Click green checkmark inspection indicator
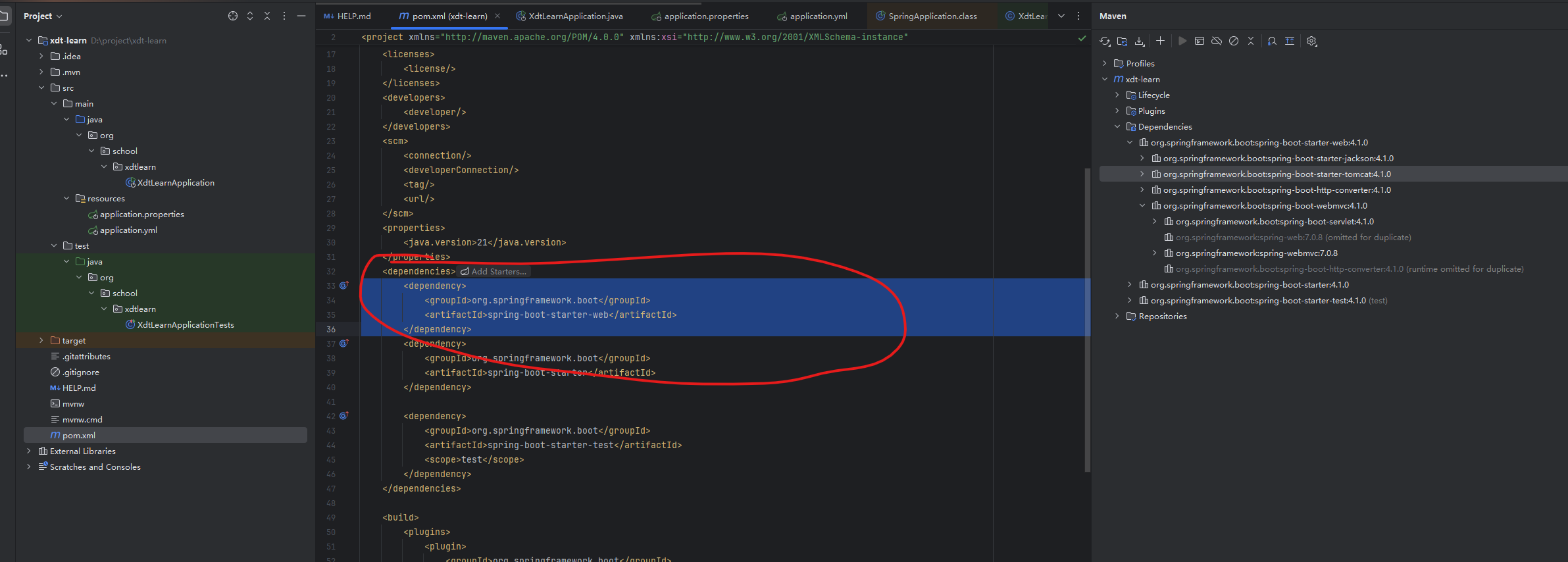Image resolution: width=1568 pixels, height=562 pixels. (1082, 38)
